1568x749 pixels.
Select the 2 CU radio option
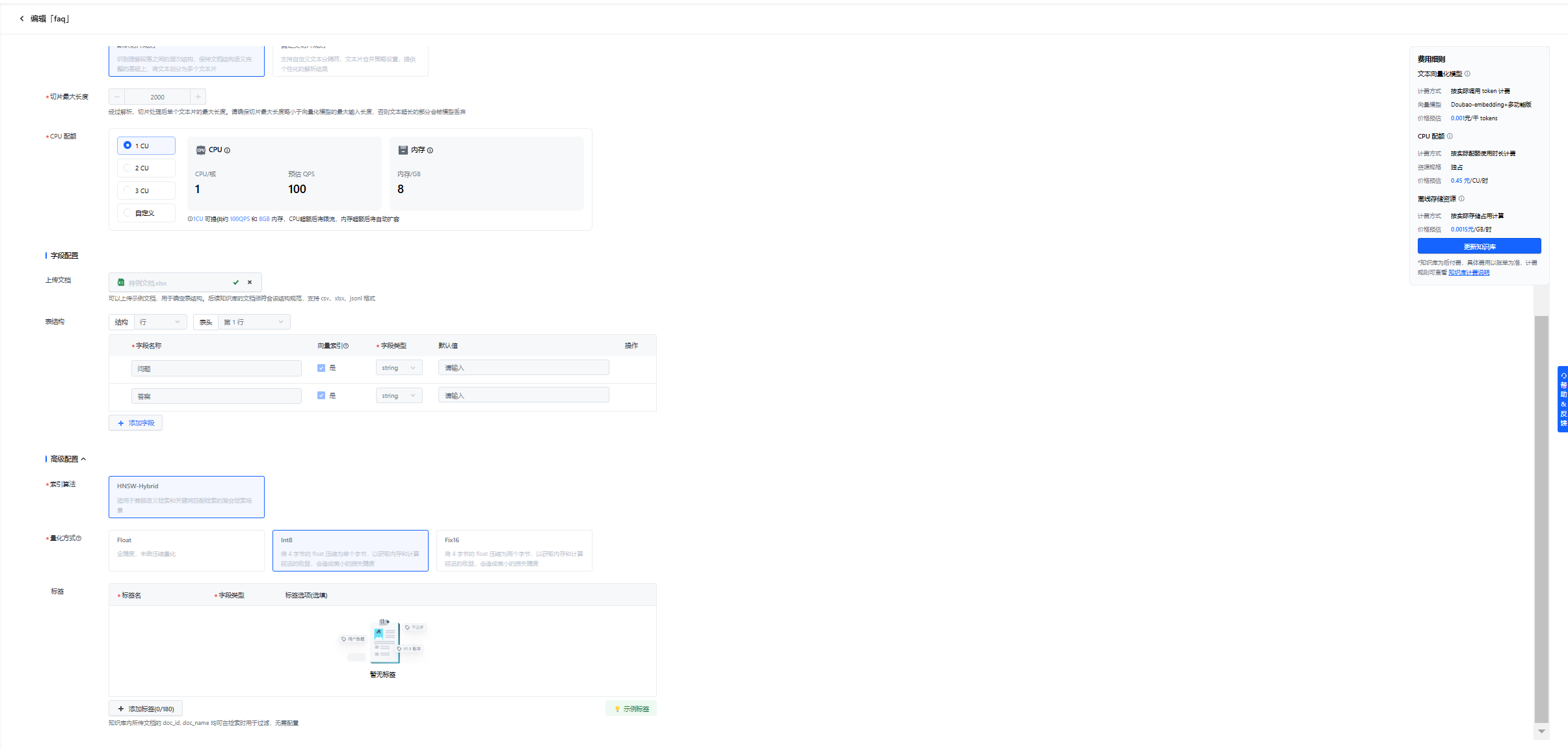click(127, 168)
